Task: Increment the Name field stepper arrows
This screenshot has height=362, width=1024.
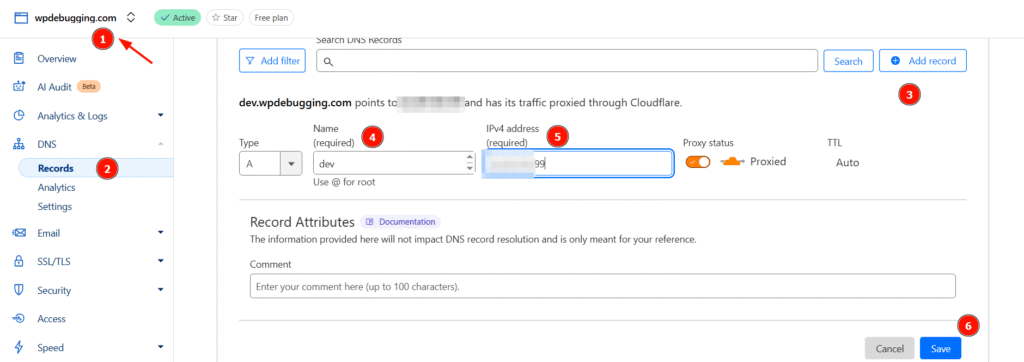Action: click(x=469, y=158)
